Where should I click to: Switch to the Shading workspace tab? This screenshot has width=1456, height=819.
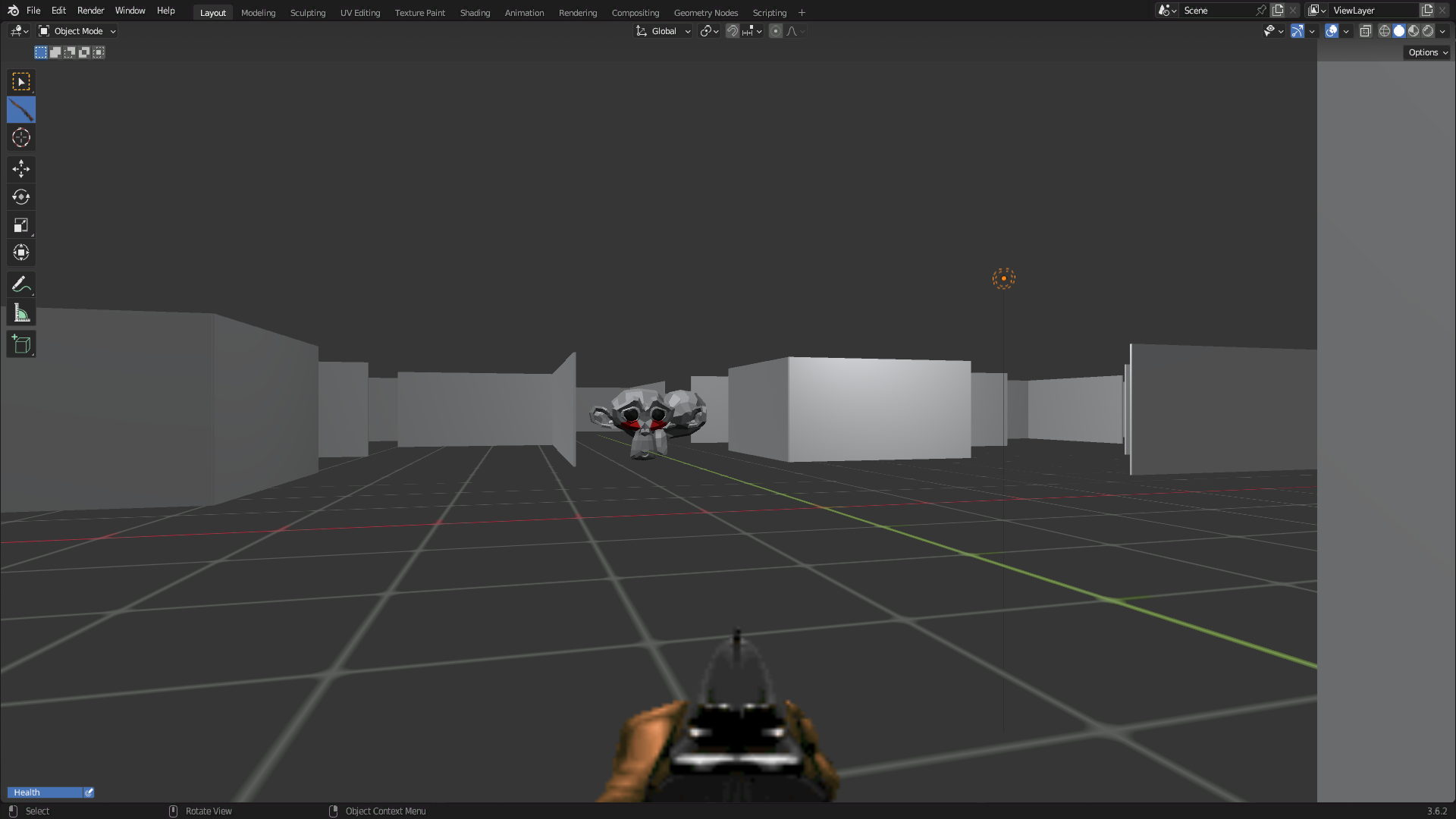click(x=475, y=13)
